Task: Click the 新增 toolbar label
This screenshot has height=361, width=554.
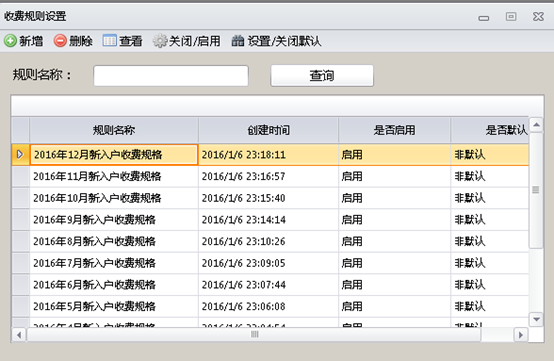Action: point(31,41)
